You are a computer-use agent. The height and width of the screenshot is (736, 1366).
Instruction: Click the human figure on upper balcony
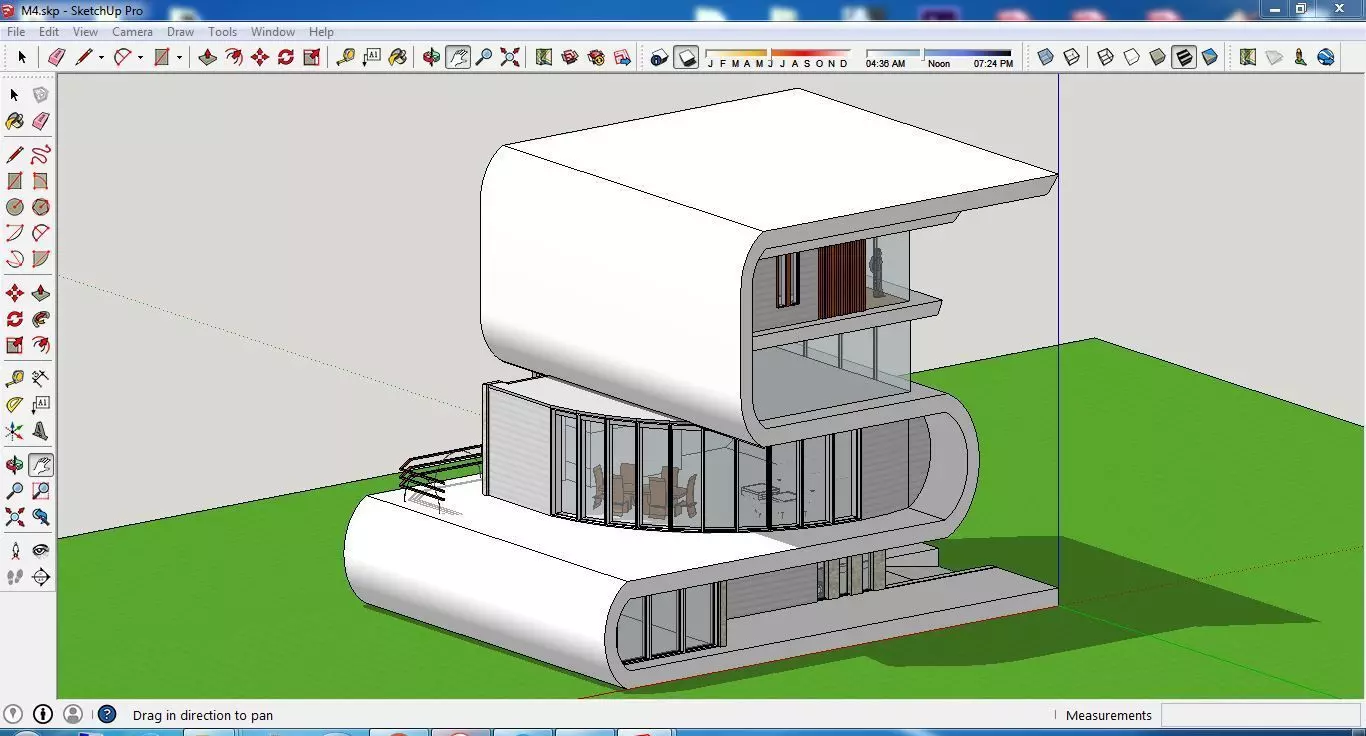(877, 273)
